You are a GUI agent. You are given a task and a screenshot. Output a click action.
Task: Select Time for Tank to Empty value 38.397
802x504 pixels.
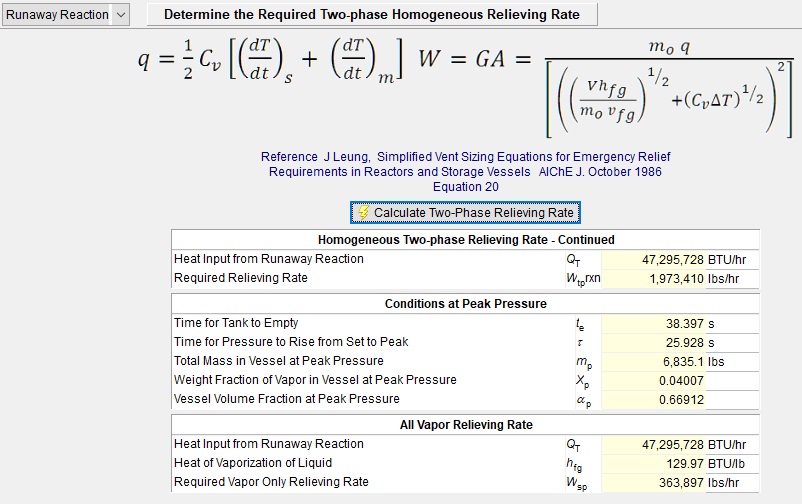point(653,324)
